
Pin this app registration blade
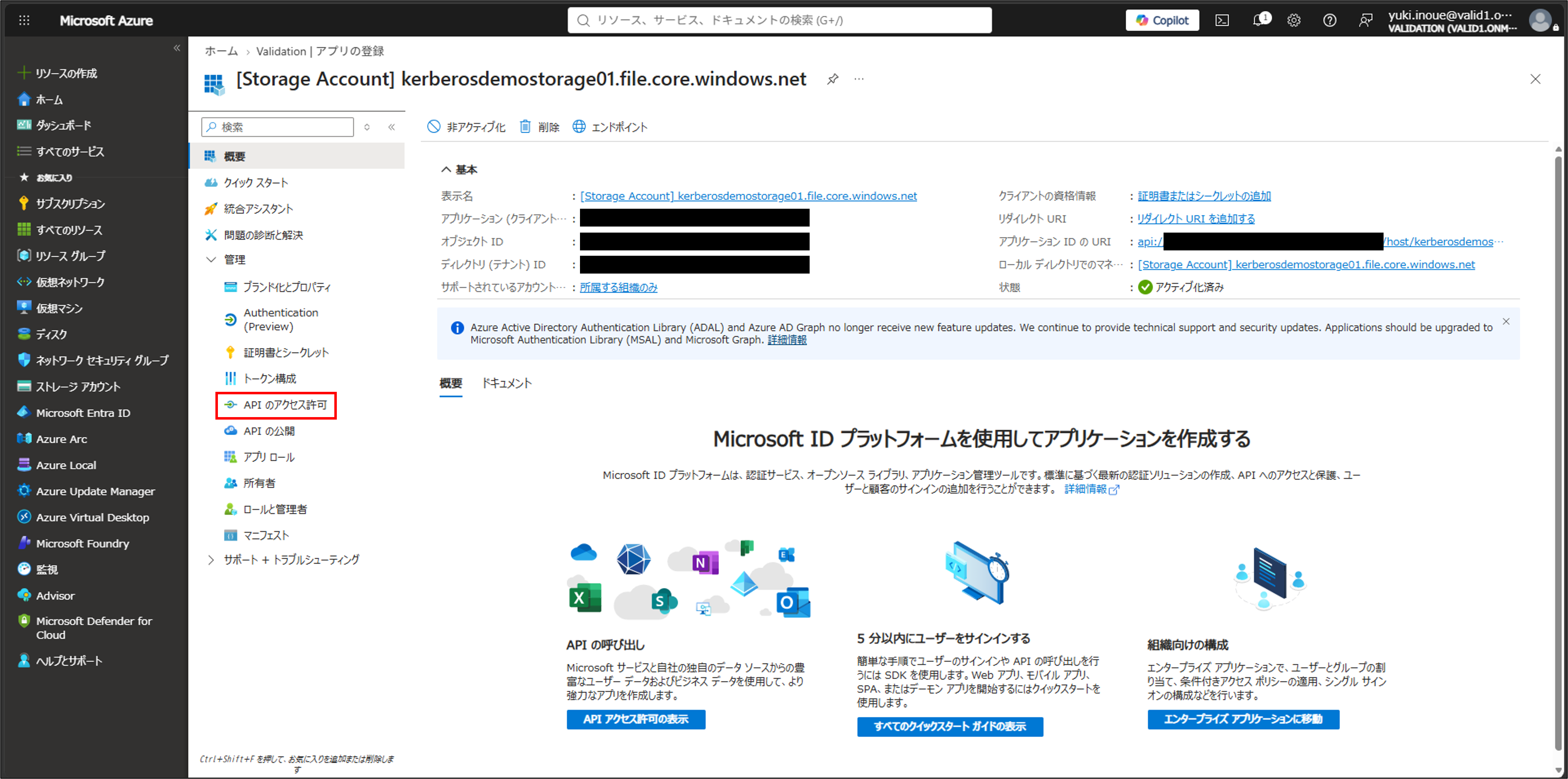pos(832,79)
